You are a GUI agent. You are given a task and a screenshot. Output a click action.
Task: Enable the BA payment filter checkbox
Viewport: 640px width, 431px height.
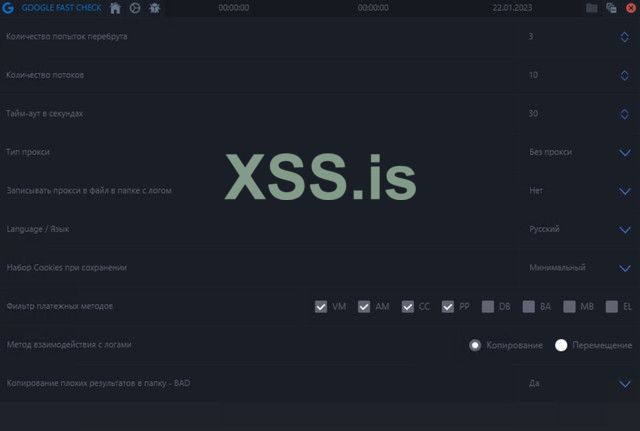pyautogui.click(x=529, y=307)
